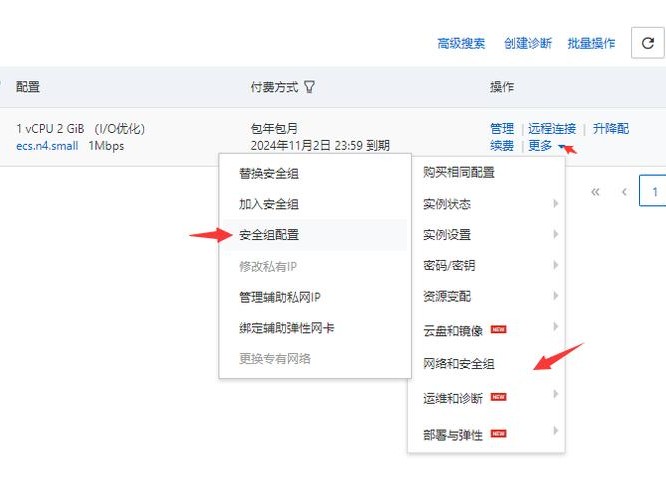Click the 管理 link
The height and width of the screenshot is (500, 666).
(x=502, y=128)
